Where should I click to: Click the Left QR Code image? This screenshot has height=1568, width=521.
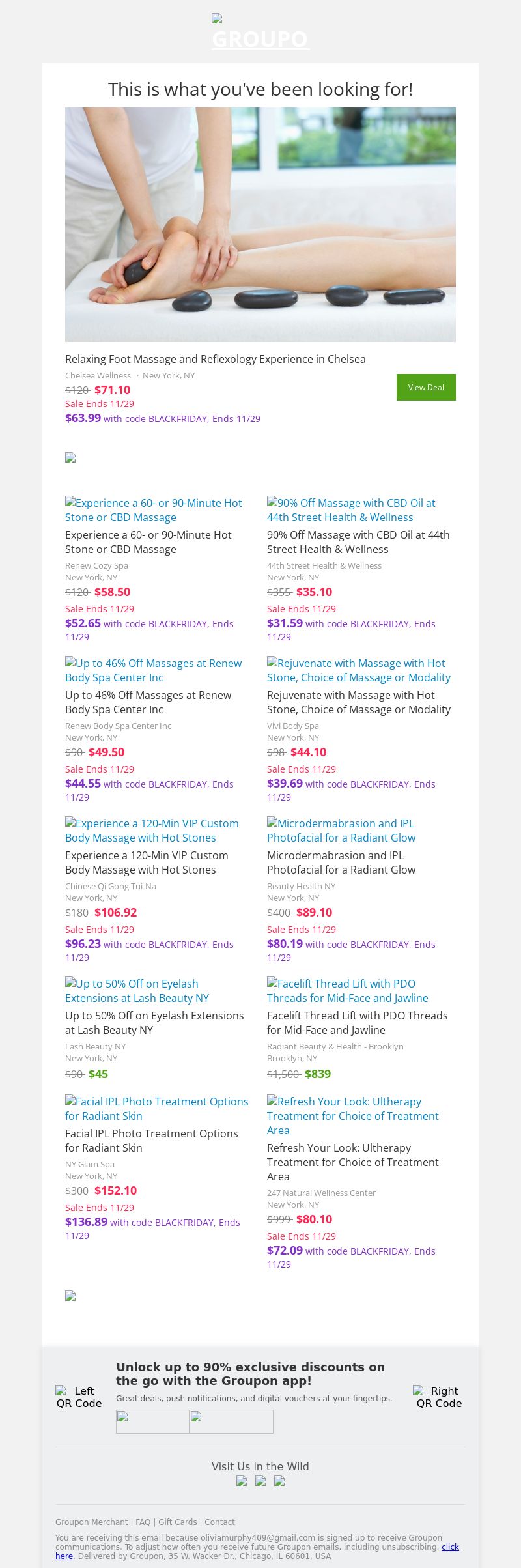pyautogui.click(x=79, y=1397)
